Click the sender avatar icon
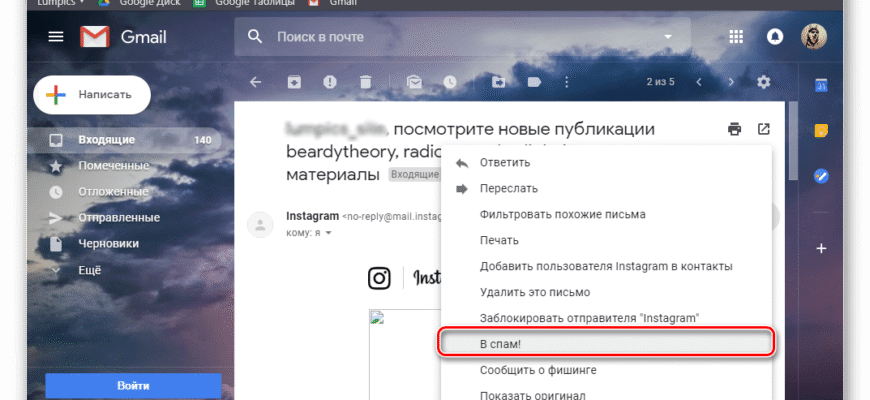The width and height of the screenshot is (870, 400). (x=260, y=225)
